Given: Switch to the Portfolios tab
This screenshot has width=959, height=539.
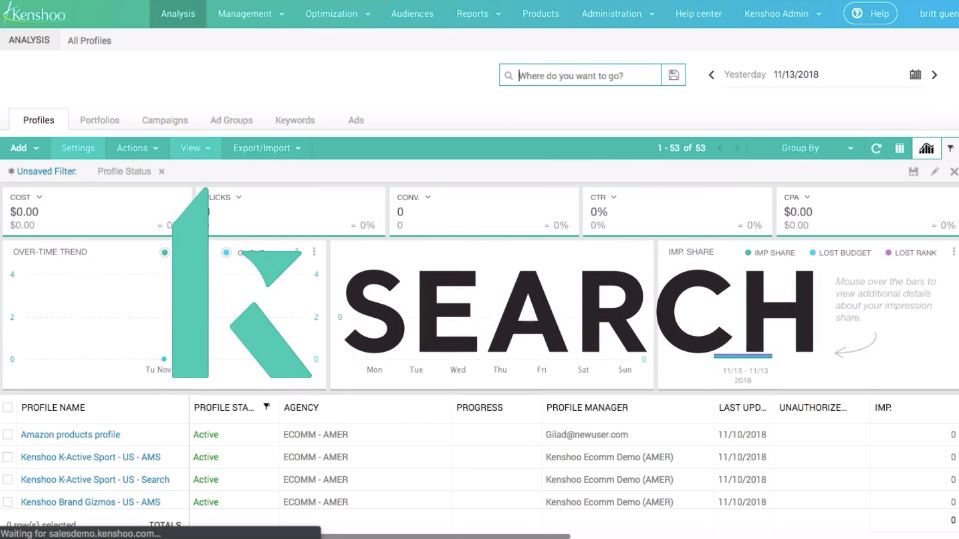Looking at the screenshot, I should (x=100, y=120).
